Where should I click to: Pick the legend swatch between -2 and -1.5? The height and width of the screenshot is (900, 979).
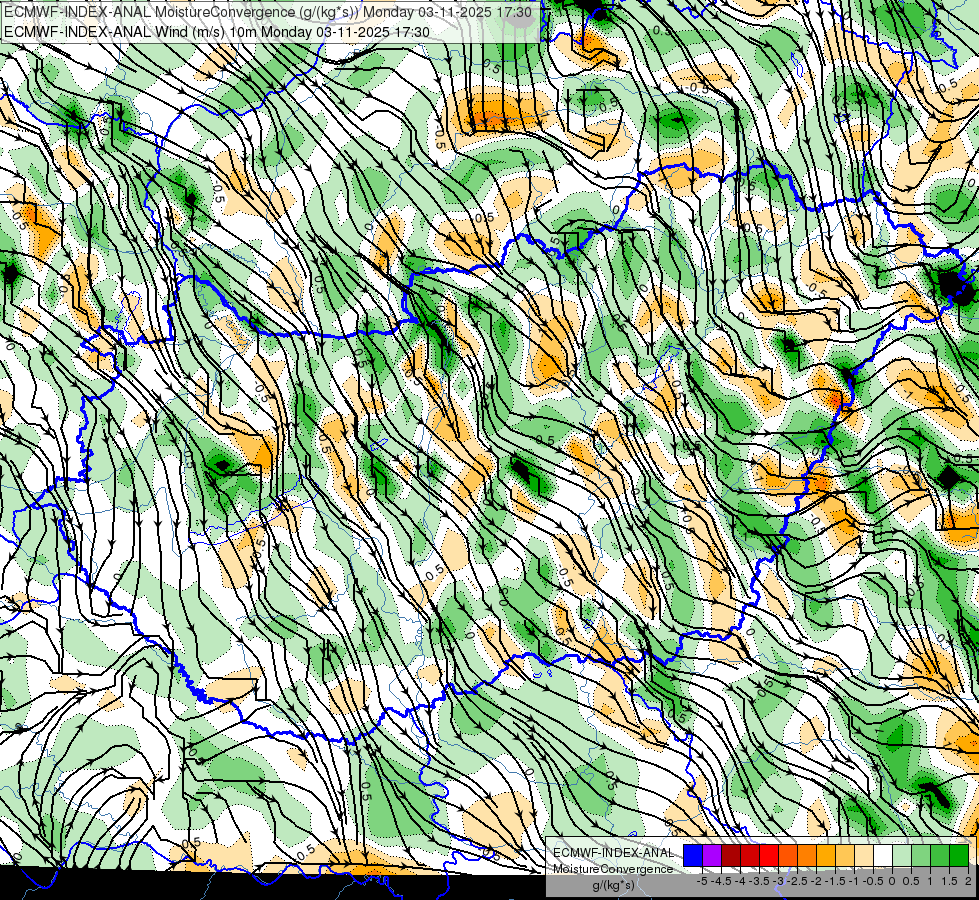pos(826,855)
